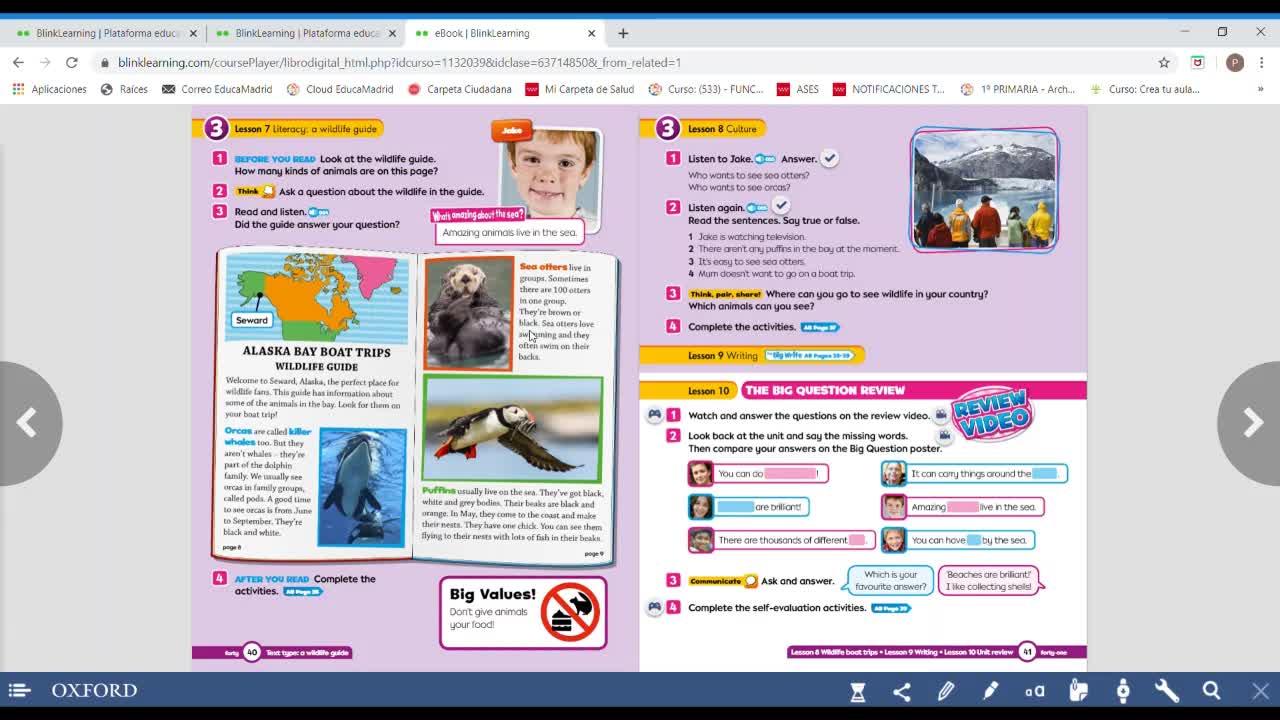Screen dimensions: 1280x720
Task: Click the Review Video badge
Action: tap(992, 411)
